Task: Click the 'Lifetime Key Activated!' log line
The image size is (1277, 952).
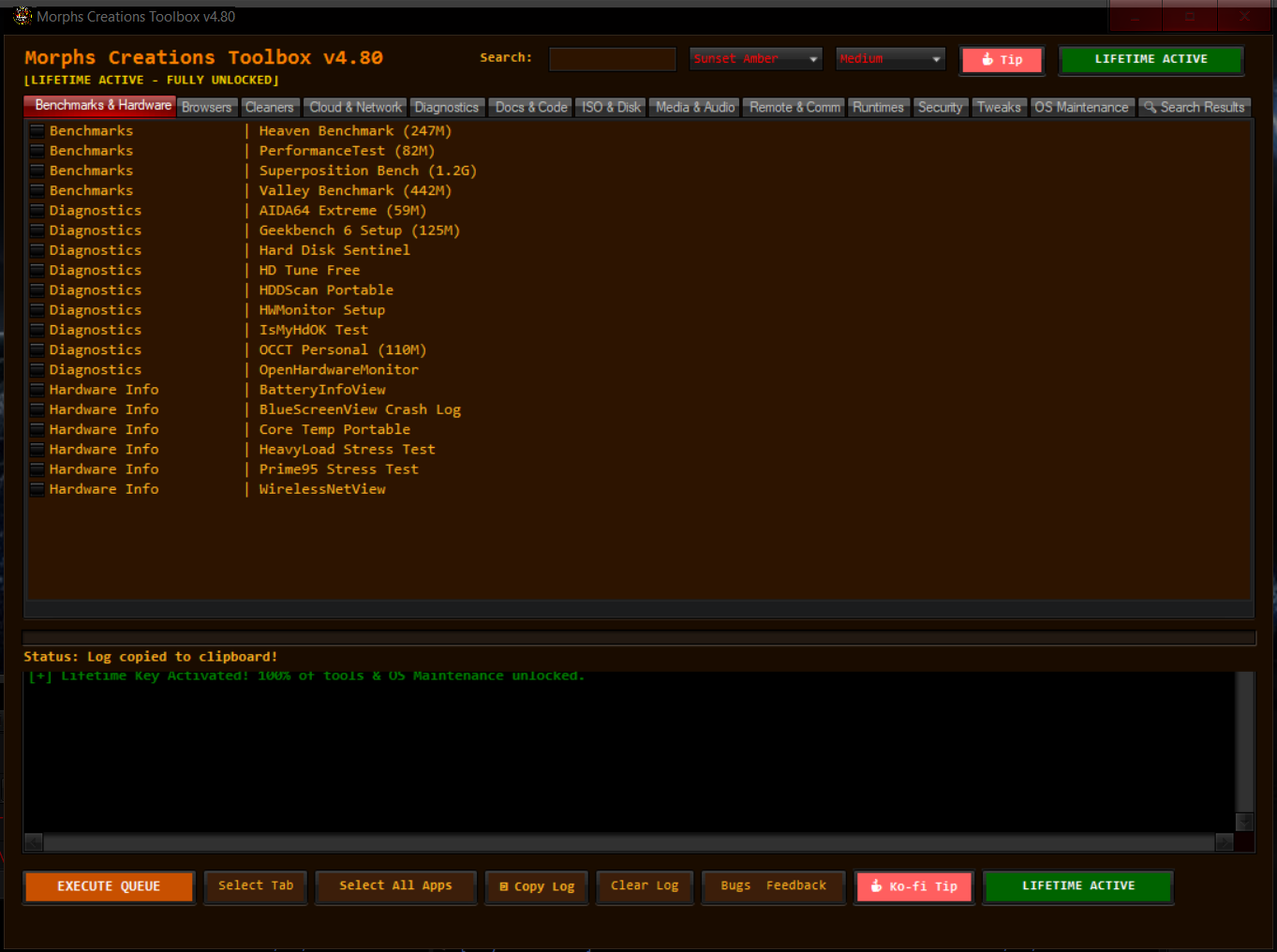Action: (x=306, y=676)
